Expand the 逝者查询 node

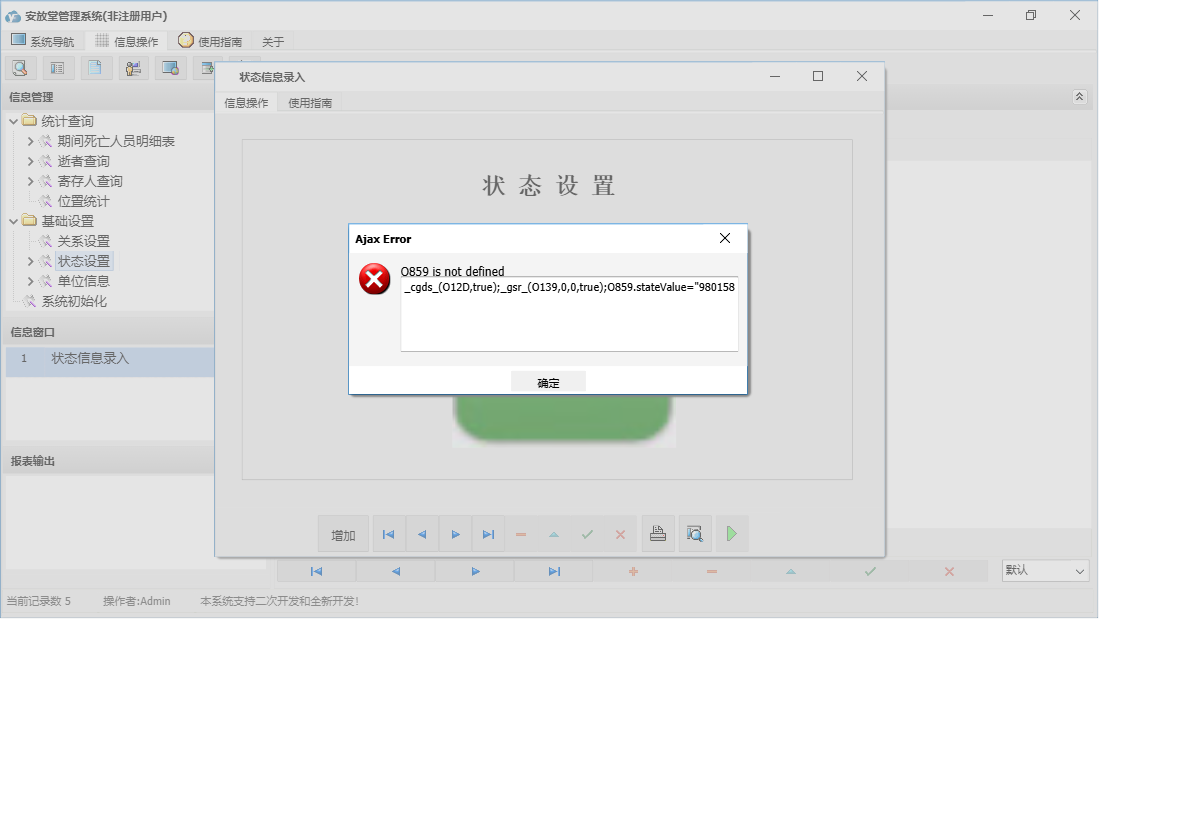click(x=30, y=161)
